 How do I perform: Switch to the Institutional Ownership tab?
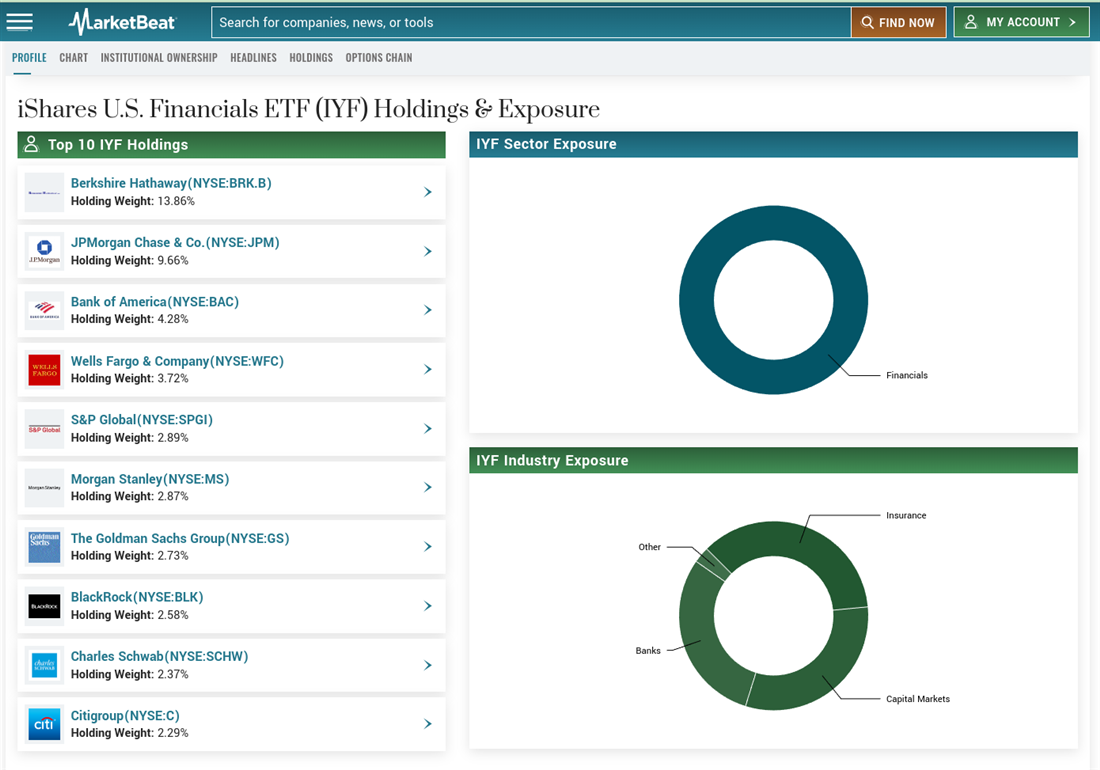point(159,58)
